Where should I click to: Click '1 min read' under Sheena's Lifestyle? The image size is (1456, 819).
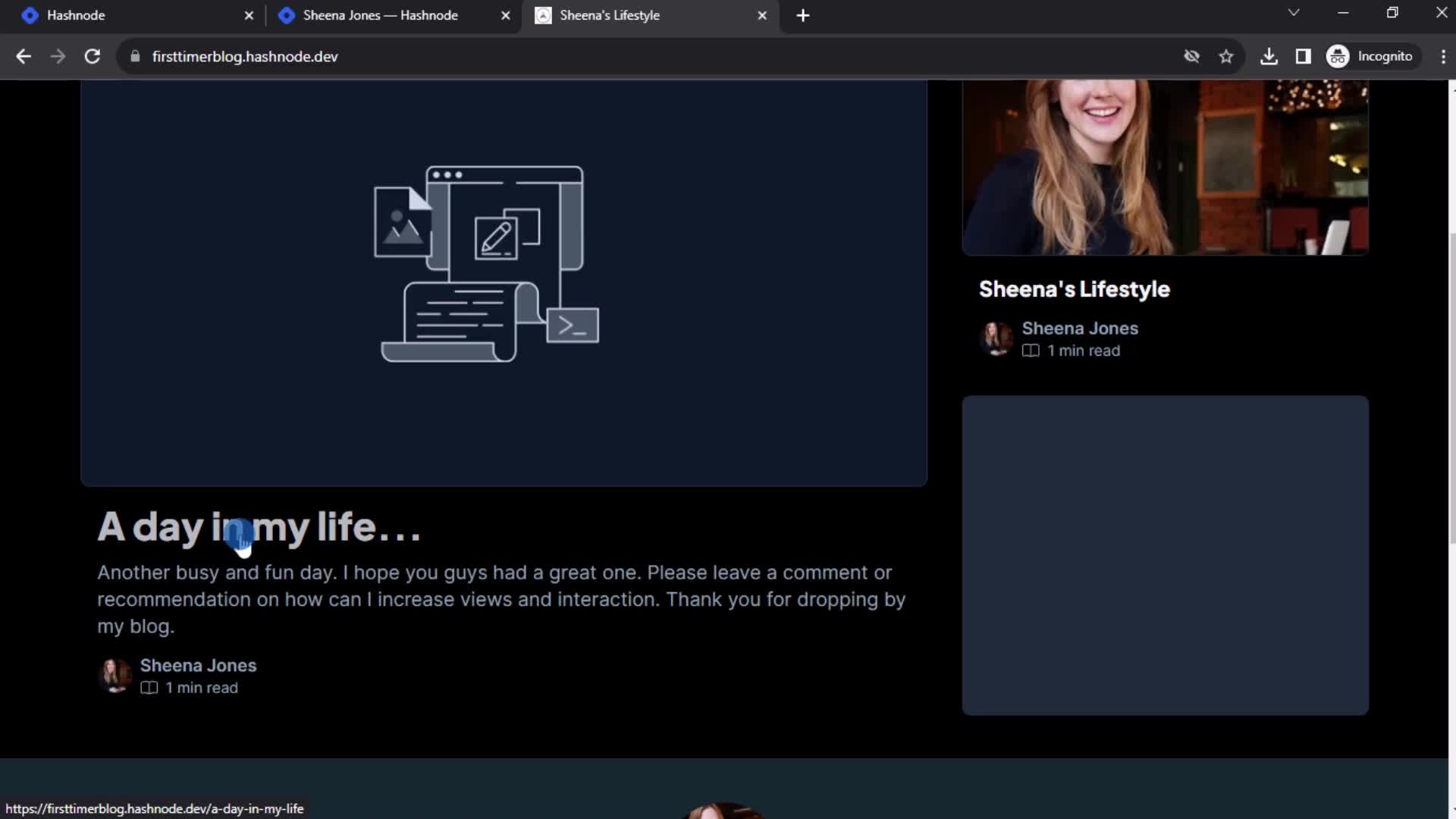pyautogui.click(x=1084, y=350)
